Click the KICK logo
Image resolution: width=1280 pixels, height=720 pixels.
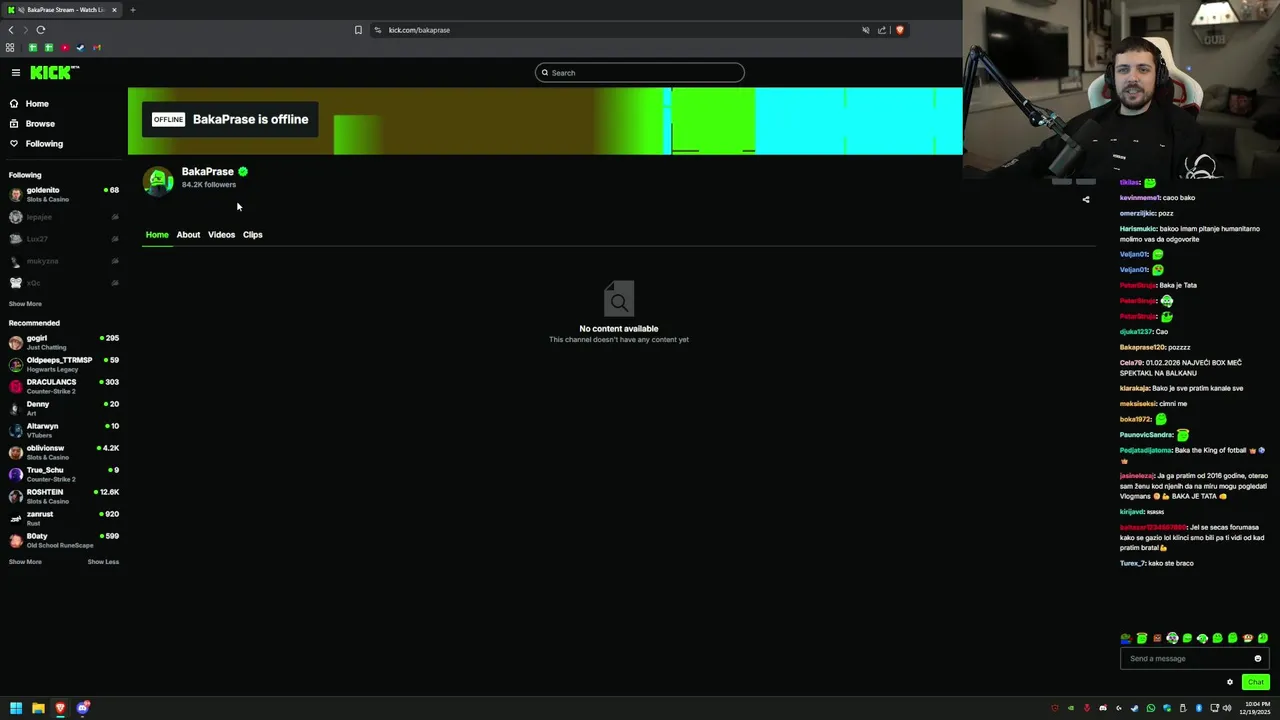[54, 72]
